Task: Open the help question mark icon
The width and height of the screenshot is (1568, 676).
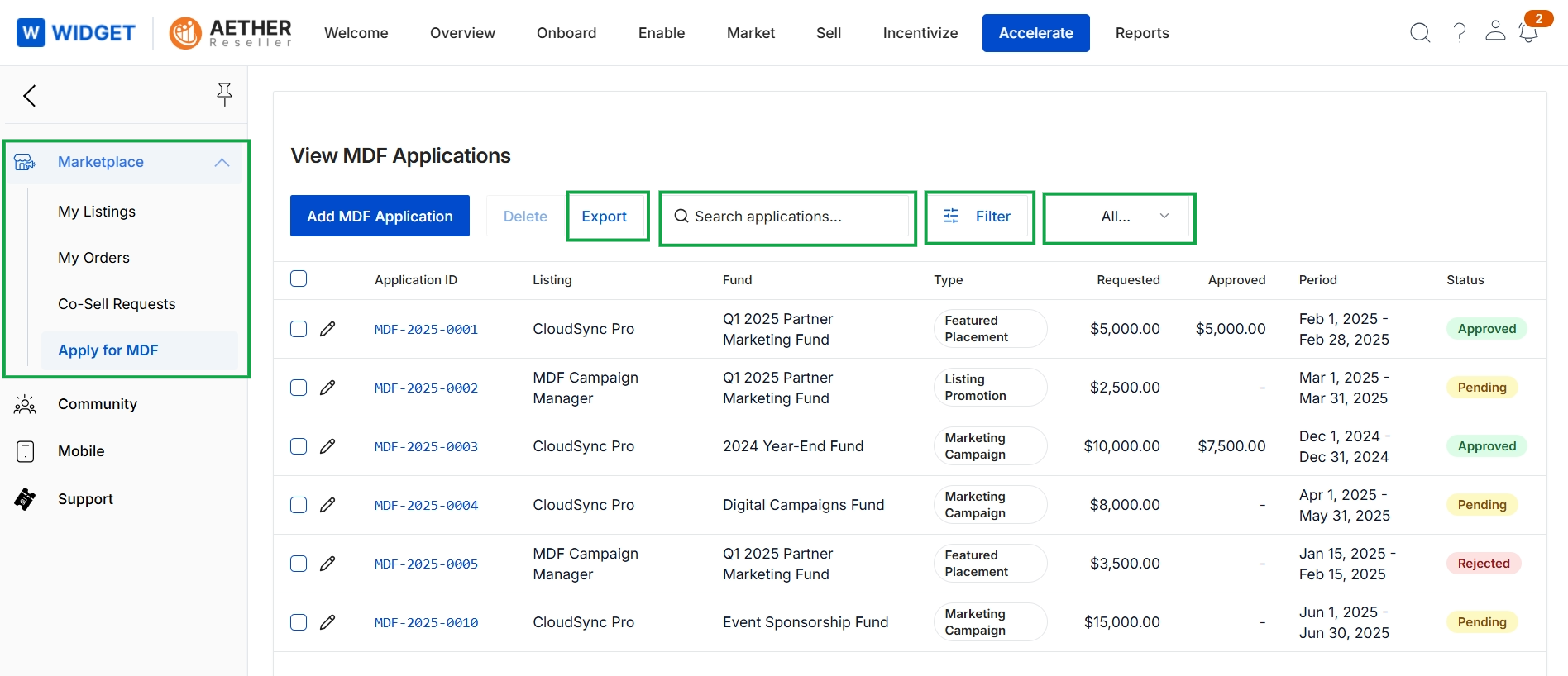Action: point(1460,33)
